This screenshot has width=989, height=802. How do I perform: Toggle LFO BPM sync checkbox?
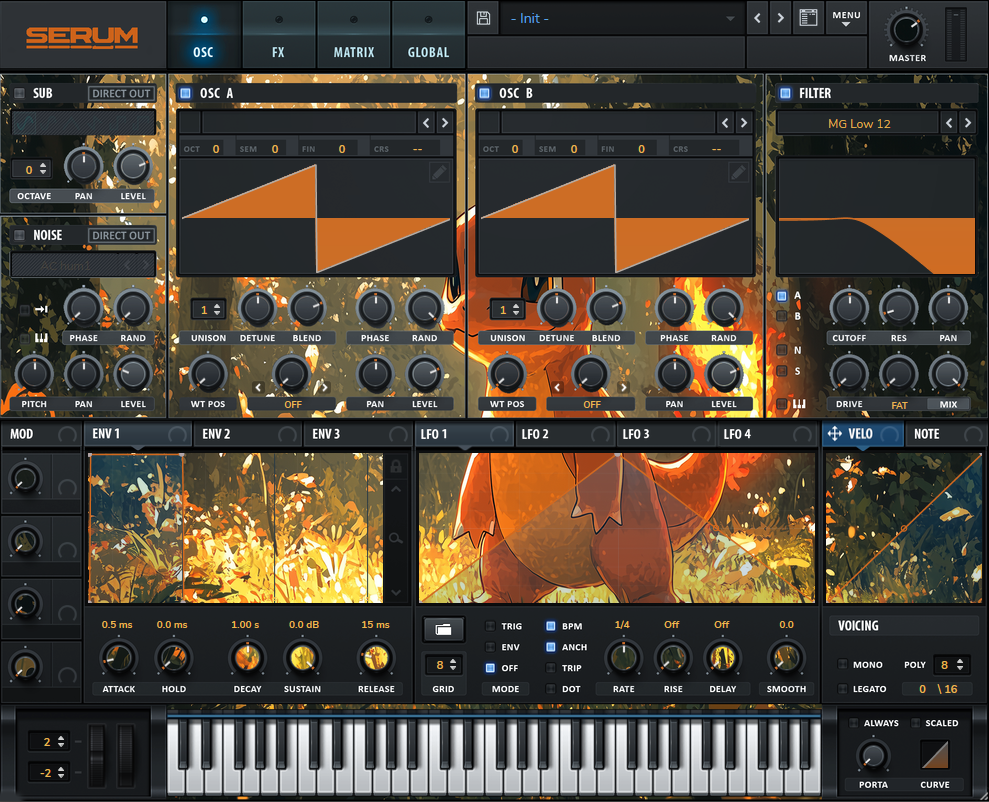(x=551, y=626)
